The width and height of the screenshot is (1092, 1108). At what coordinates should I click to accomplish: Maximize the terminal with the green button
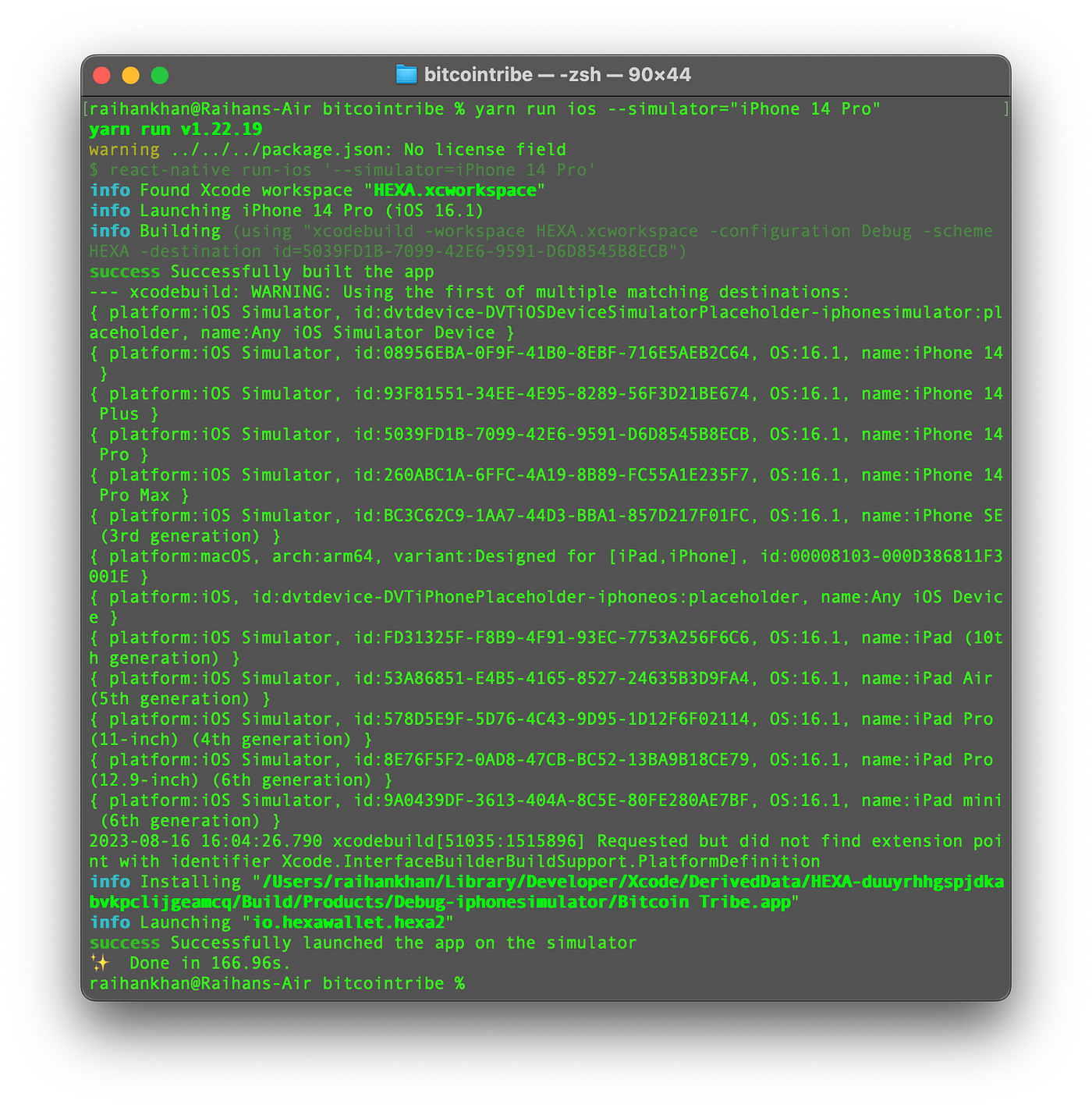click(x=159, y=75)
